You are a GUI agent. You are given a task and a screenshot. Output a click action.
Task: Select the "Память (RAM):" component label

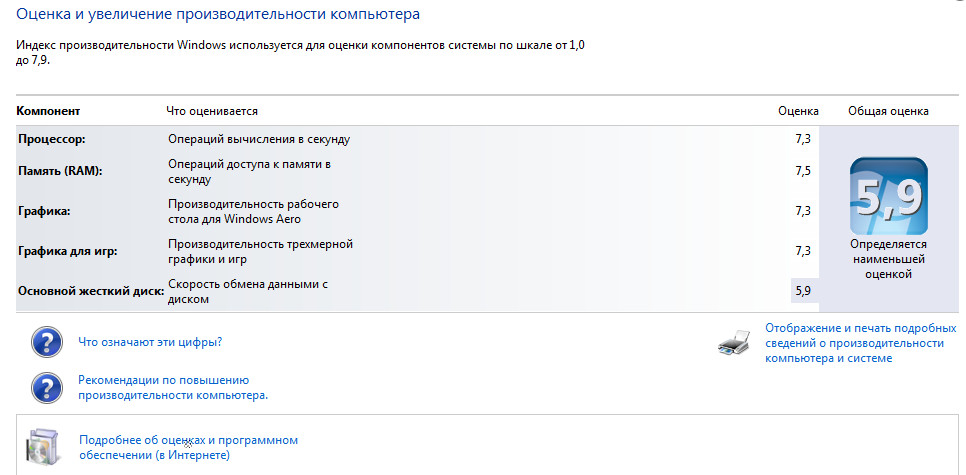[x=61, y=171]
